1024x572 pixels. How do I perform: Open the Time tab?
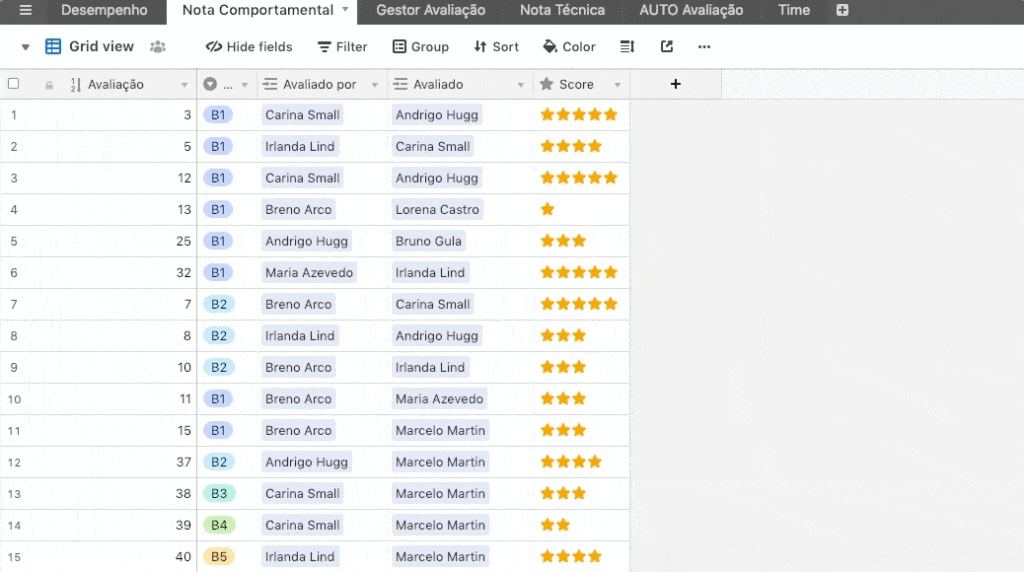(x=793, y=10)
